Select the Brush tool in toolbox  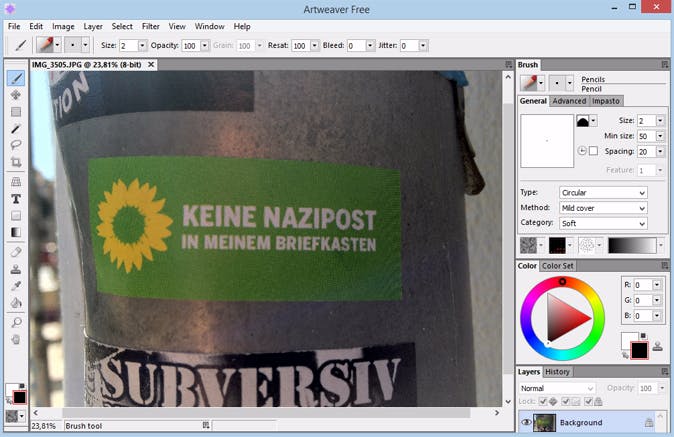[x=16, y=78]
